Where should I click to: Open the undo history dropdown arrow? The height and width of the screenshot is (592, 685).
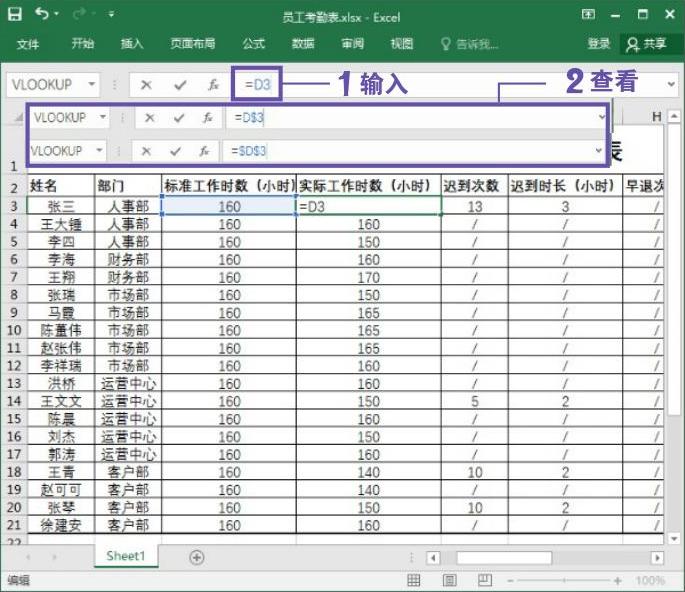point(57,14)
